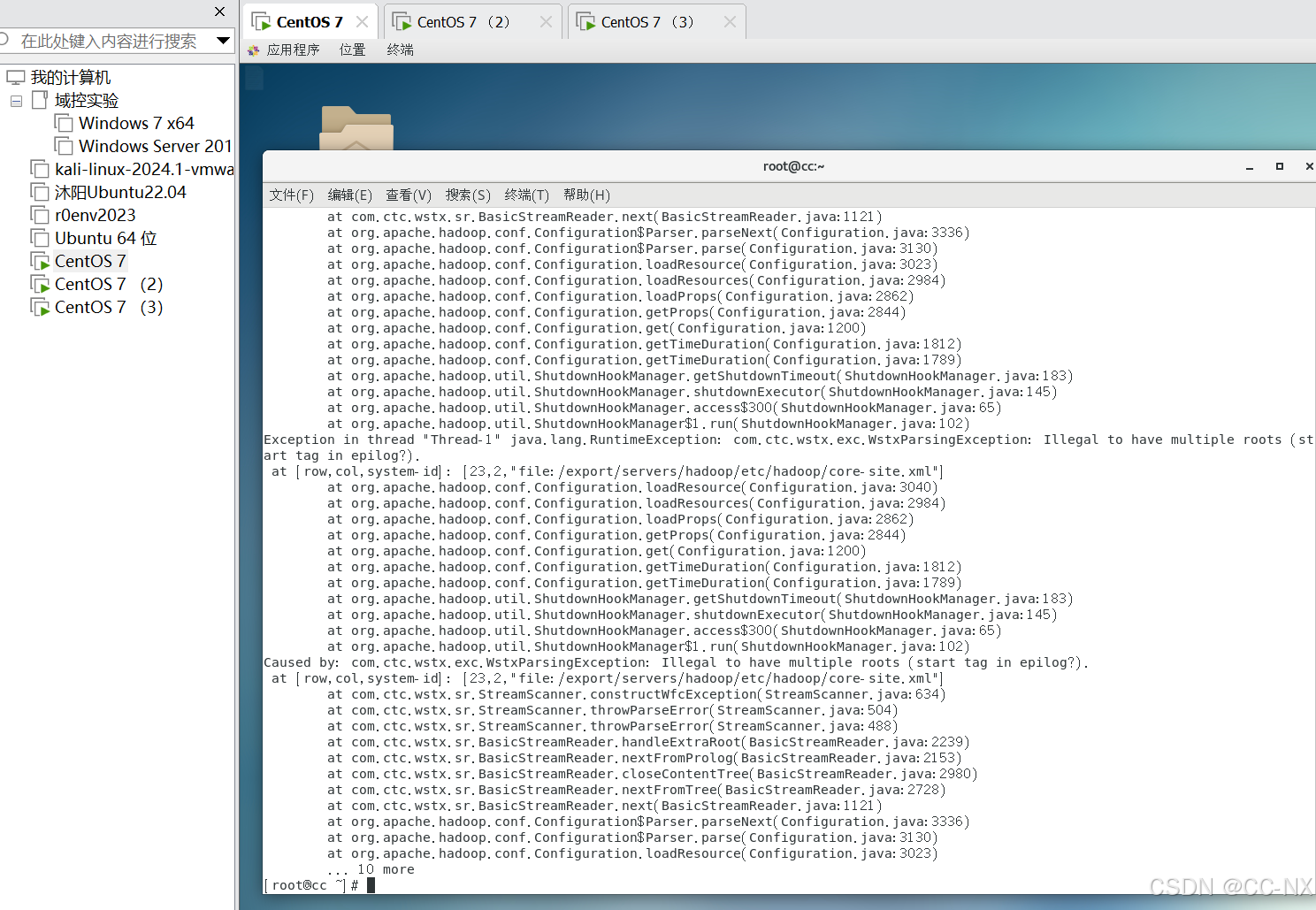Screen dimensions: 1316x910
Task: Close the CentOS 7 tab
Action: coord(362,22)
